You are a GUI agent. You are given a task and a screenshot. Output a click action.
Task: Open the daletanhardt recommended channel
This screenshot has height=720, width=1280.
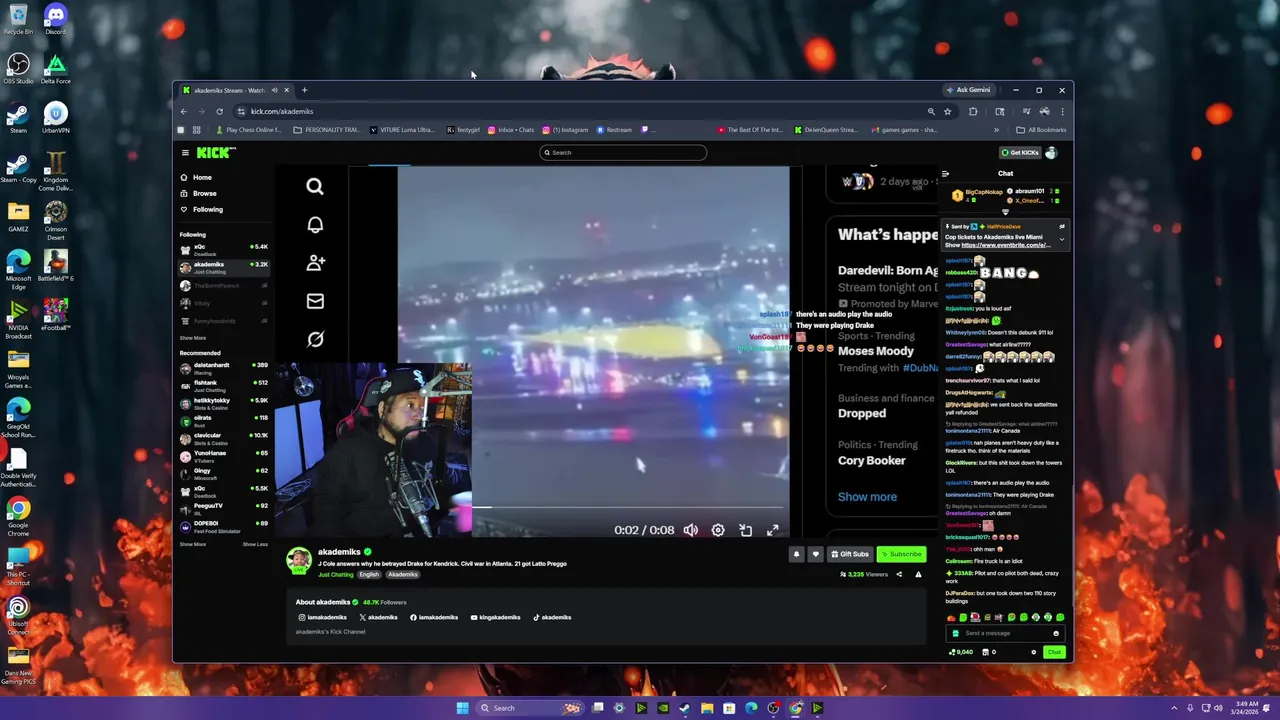coord(224,367)
